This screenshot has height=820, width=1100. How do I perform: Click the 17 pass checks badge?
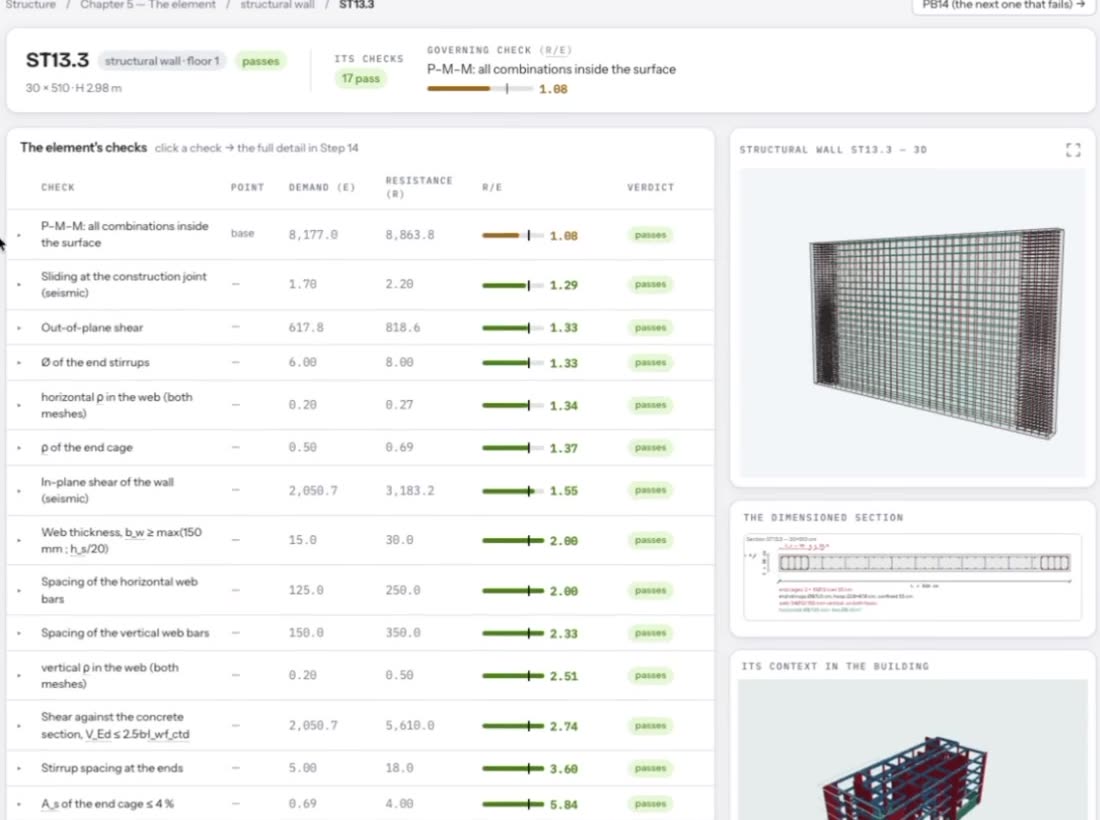coord(361,79)
